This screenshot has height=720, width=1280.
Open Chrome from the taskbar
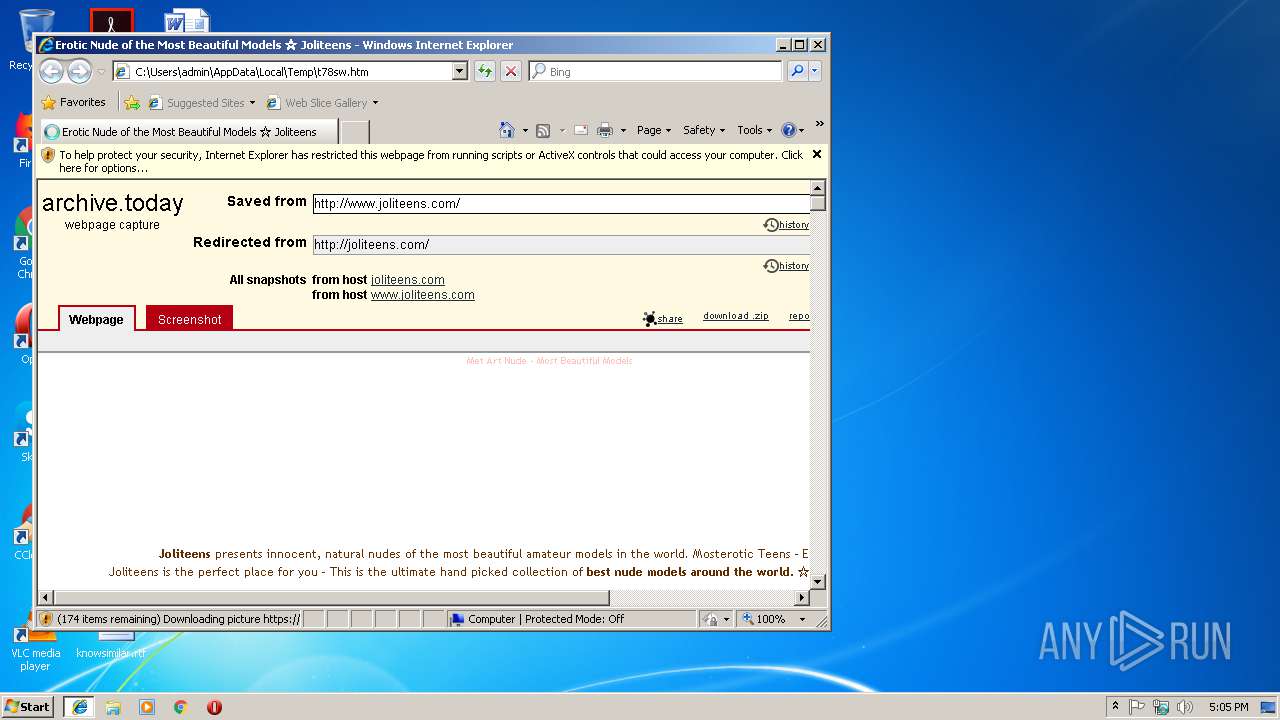181,707
